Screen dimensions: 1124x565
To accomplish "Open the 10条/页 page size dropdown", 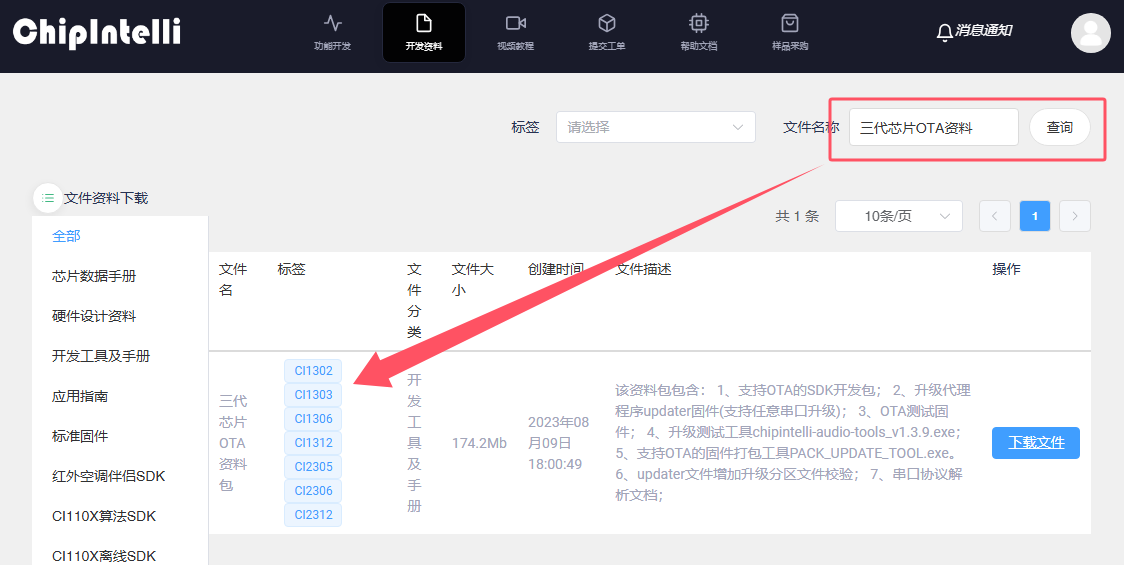I will point(898,216).
